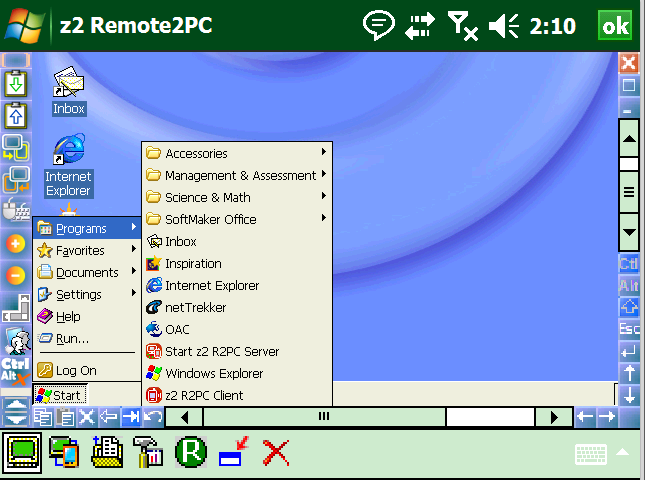This screenshot has height=480, width=645.
Task: Click the undo curved arrow icon
Action: point(153,417)
